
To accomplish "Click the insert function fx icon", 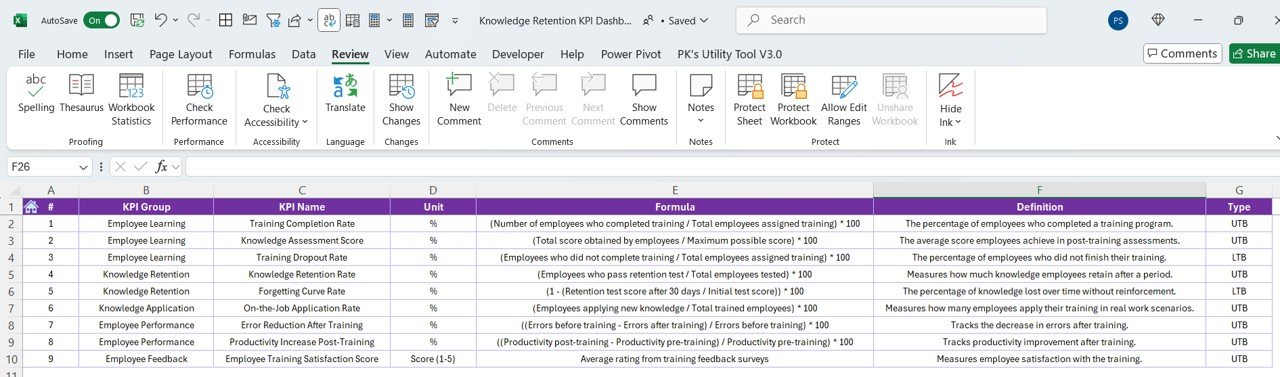I will 161,166.
